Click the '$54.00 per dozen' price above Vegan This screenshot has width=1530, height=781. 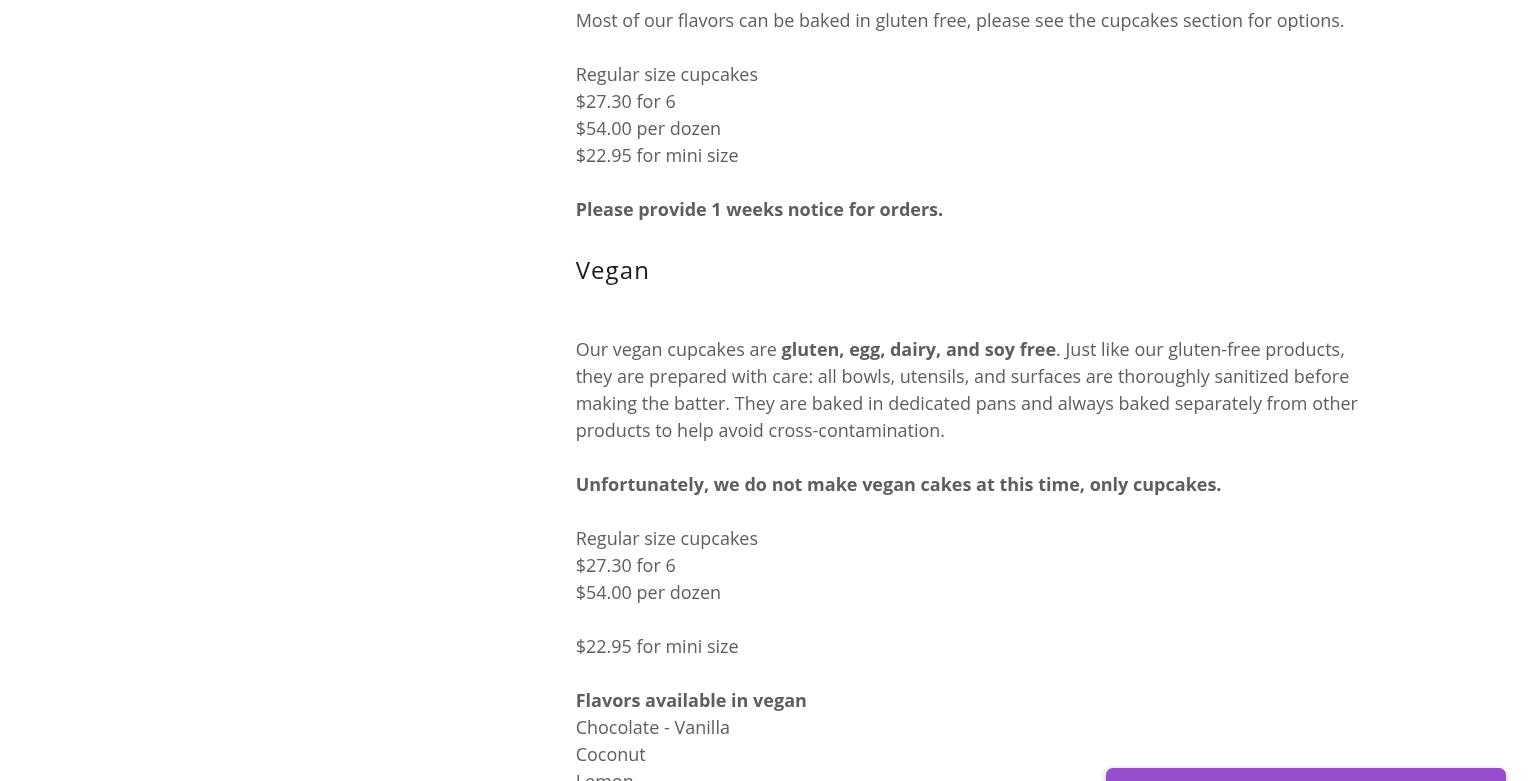point(648,128)
